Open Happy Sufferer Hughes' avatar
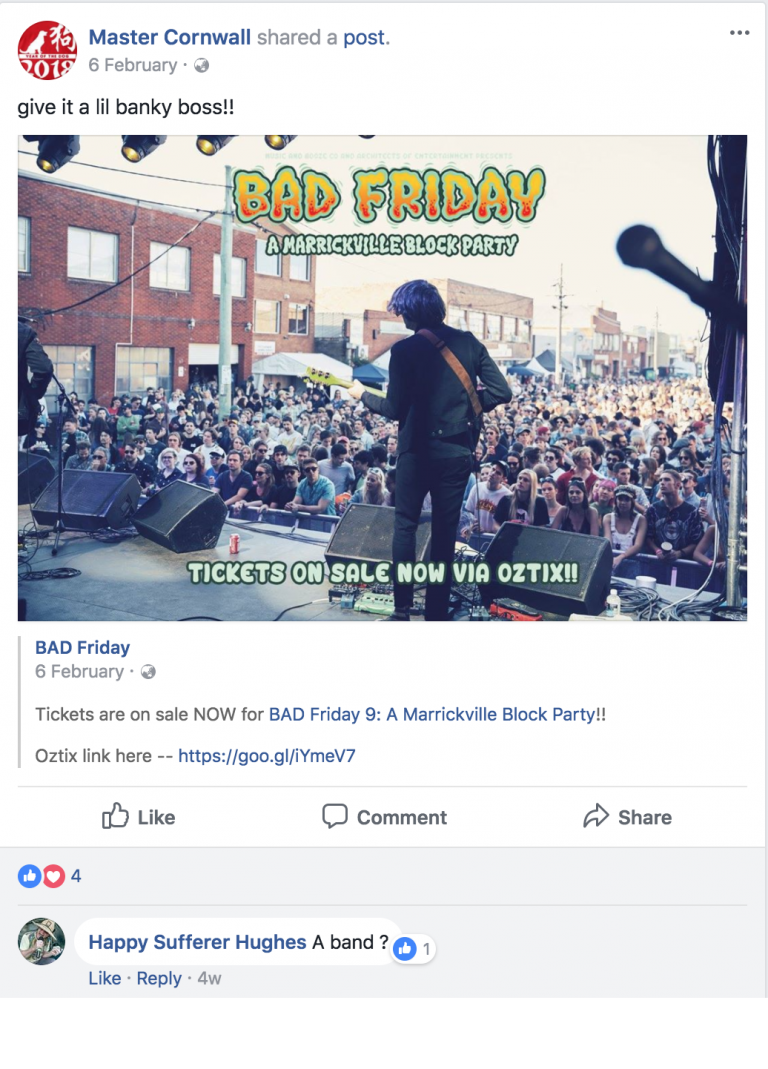 pyautogui.click(x=42, y=942)
